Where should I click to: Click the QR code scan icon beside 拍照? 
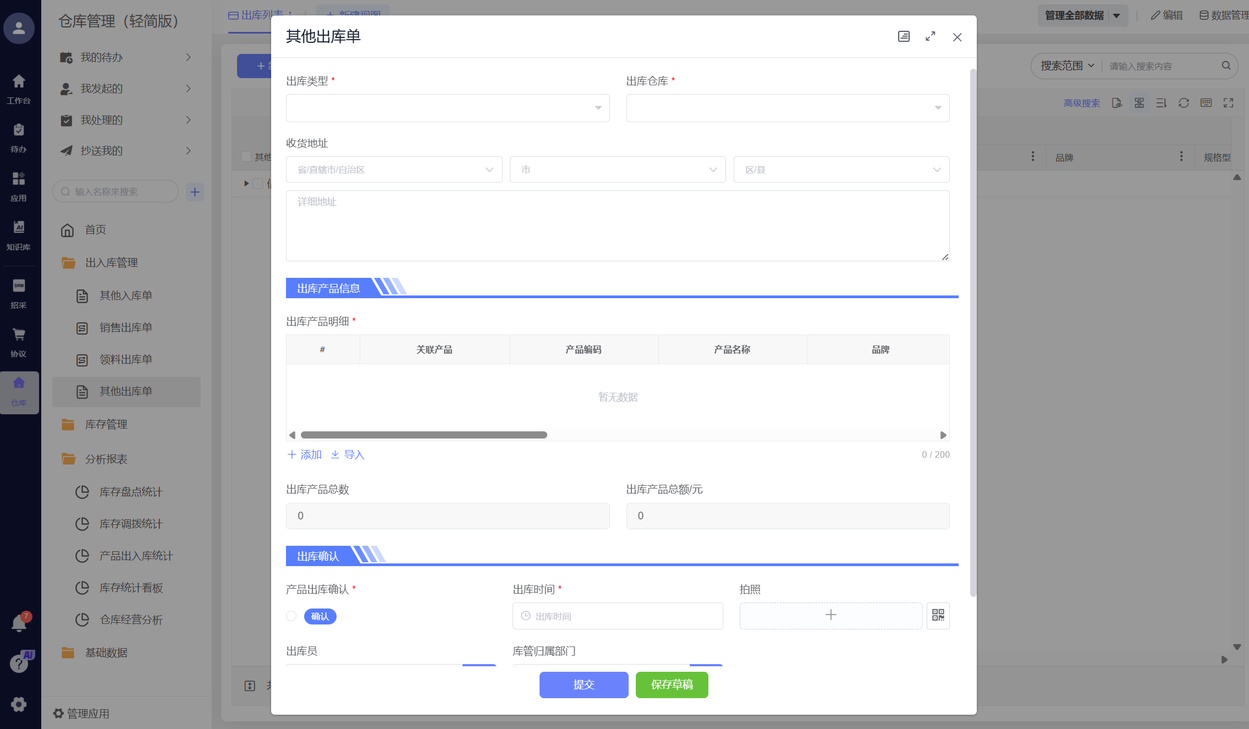pos(937,615)
